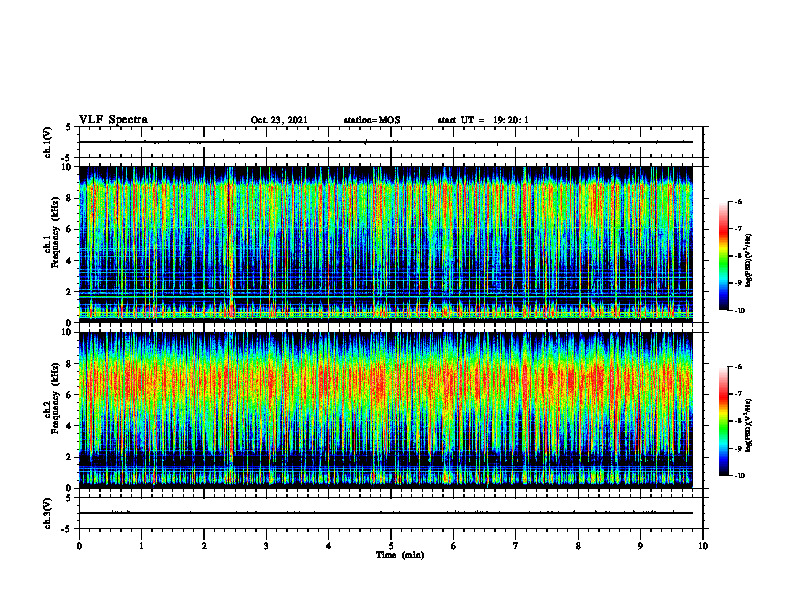Click the 'Time (min)' axis label
The width and height of the screenshot is (792, 612).
pos(400,555)
